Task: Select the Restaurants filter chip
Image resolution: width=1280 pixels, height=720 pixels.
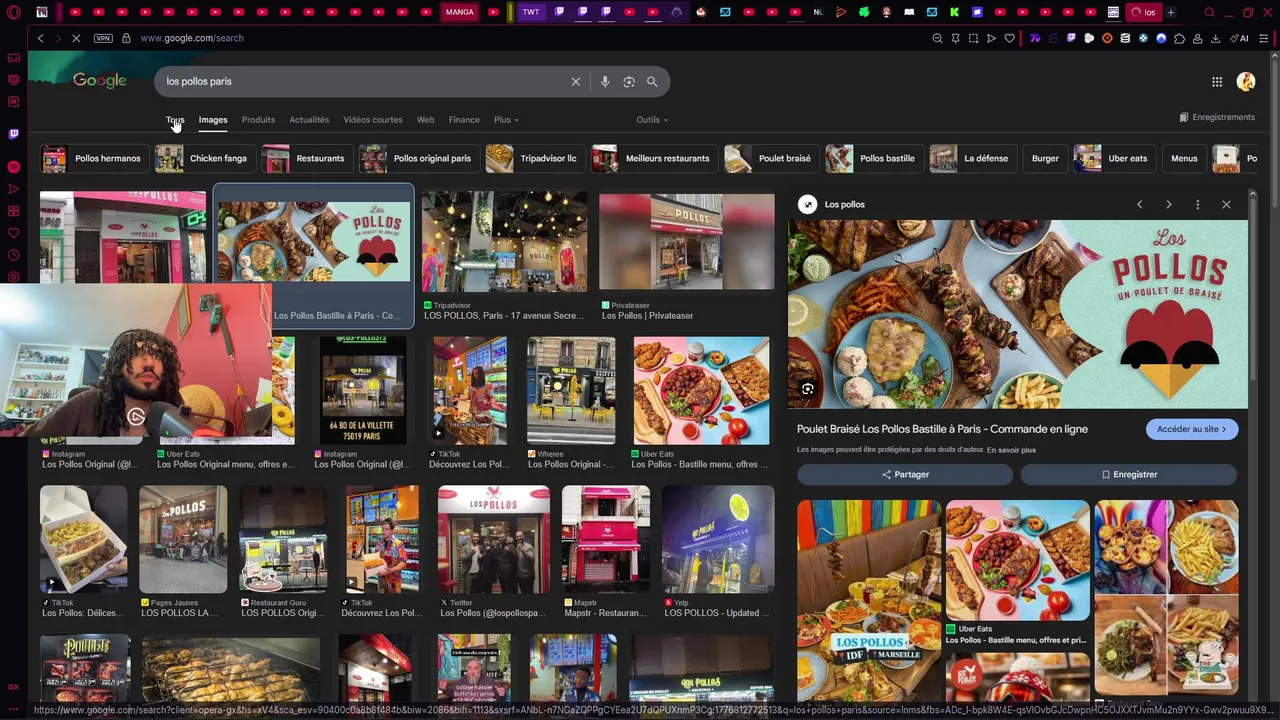Action: (306, 159)
